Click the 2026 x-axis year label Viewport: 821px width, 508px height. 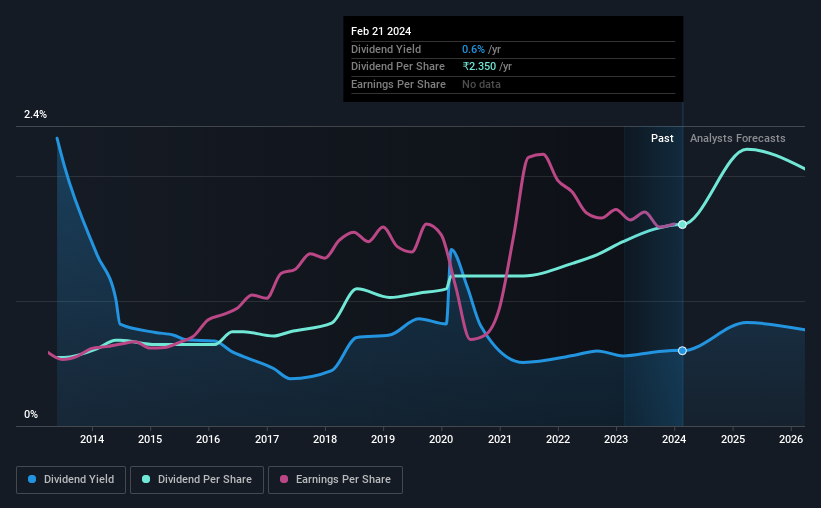point(791,439)
